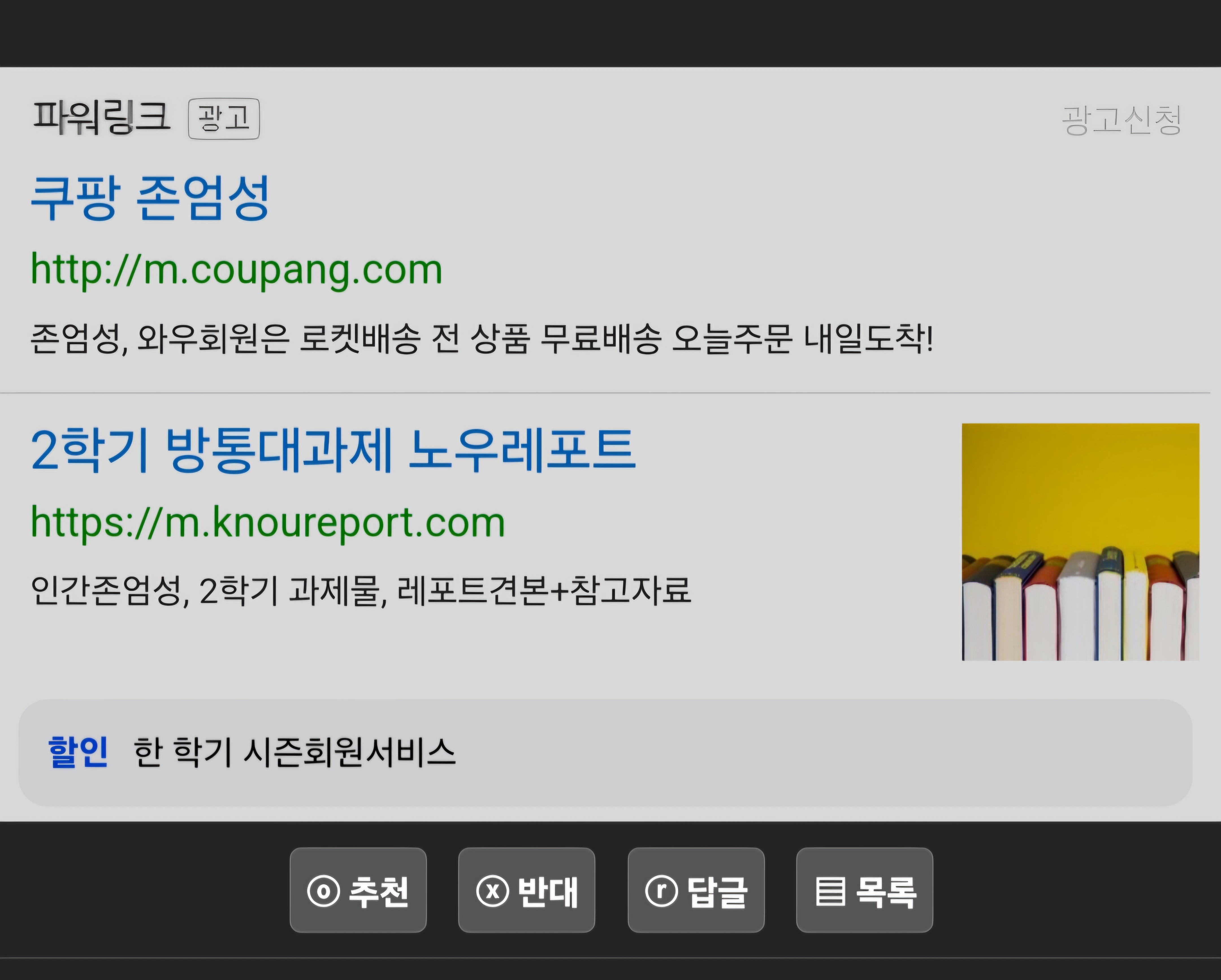
Task: Open the 쿠팡 존엄성 ad title
Action: [x=150, y=197]
